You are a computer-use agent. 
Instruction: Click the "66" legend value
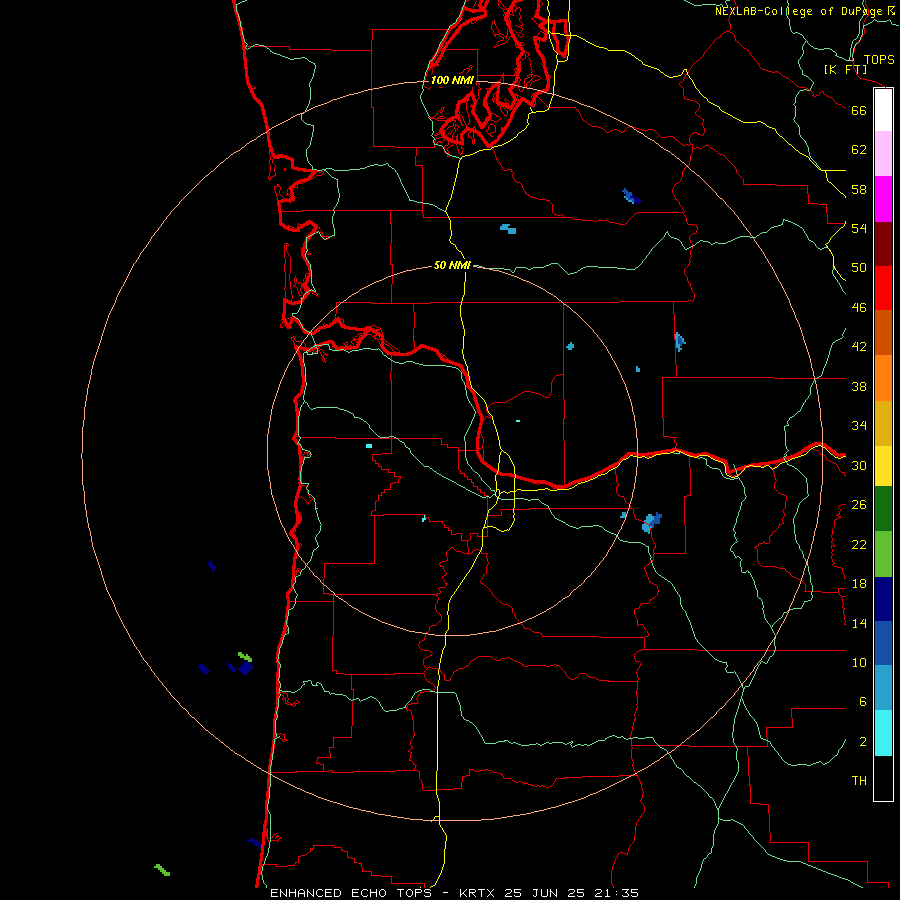click(859, 110)
